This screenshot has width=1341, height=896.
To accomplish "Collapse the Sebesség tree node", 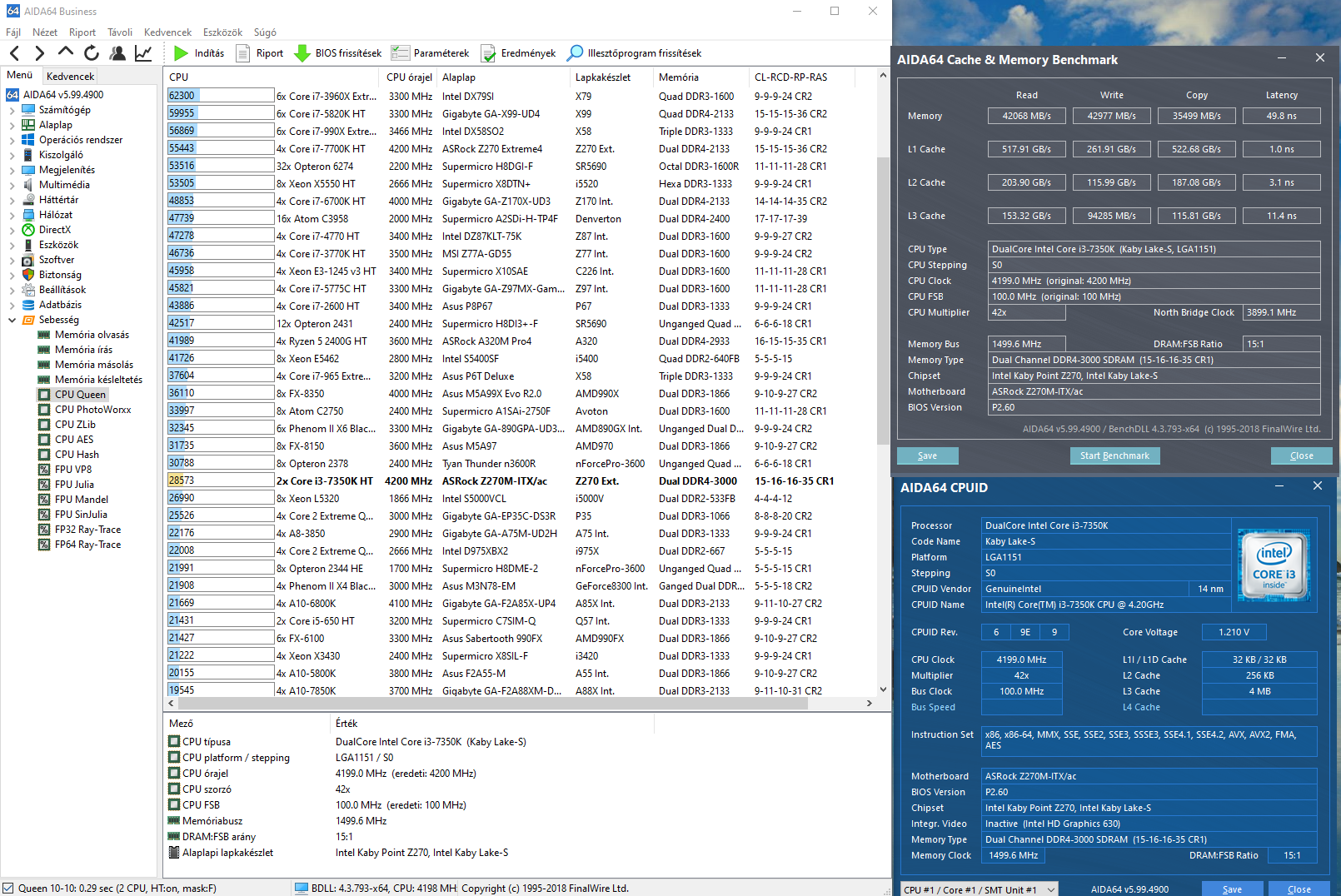I will pos(12,320).
